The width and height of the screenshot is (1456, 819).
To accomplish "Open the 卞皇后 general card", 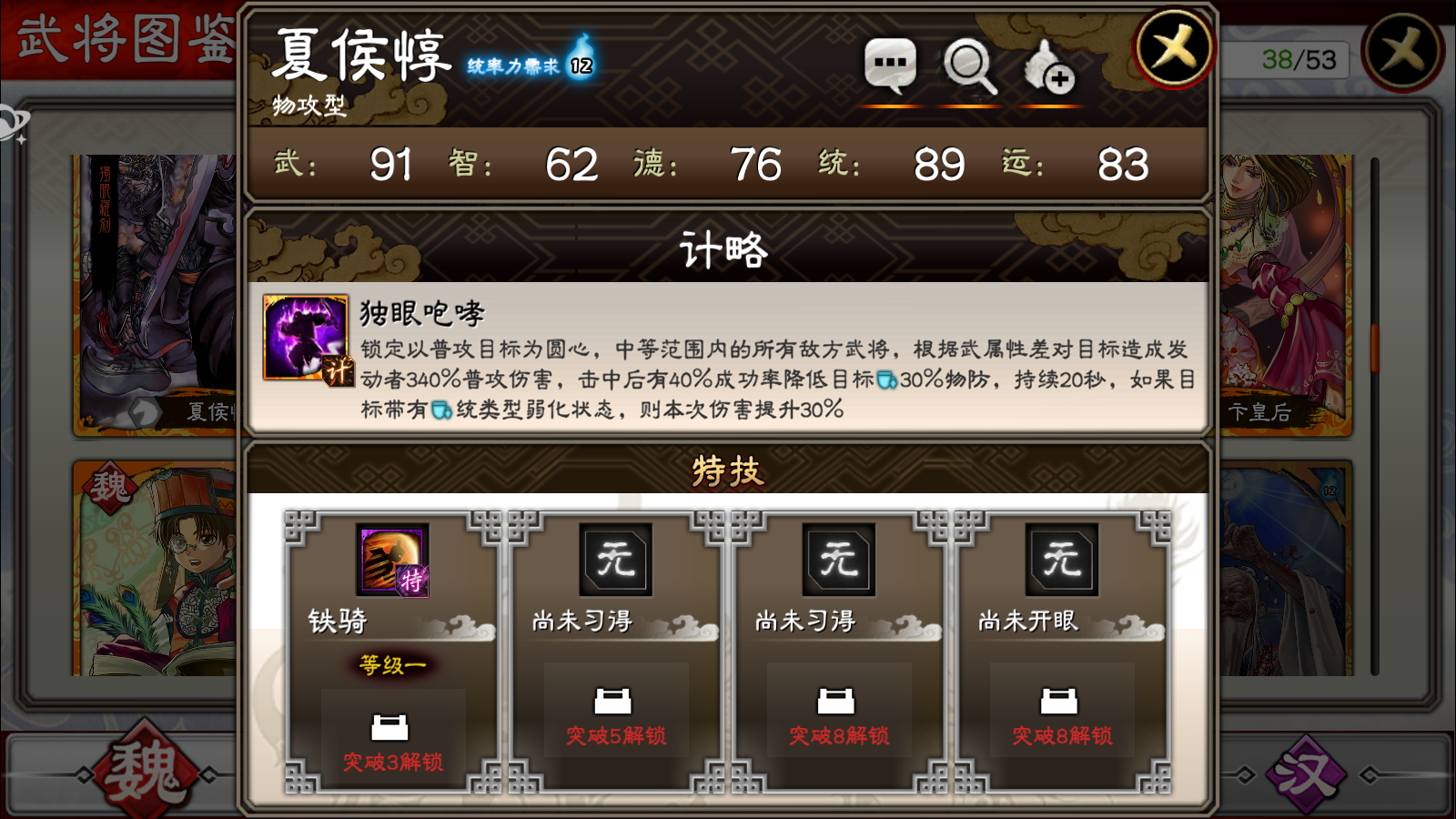I will coord(1284,294).
